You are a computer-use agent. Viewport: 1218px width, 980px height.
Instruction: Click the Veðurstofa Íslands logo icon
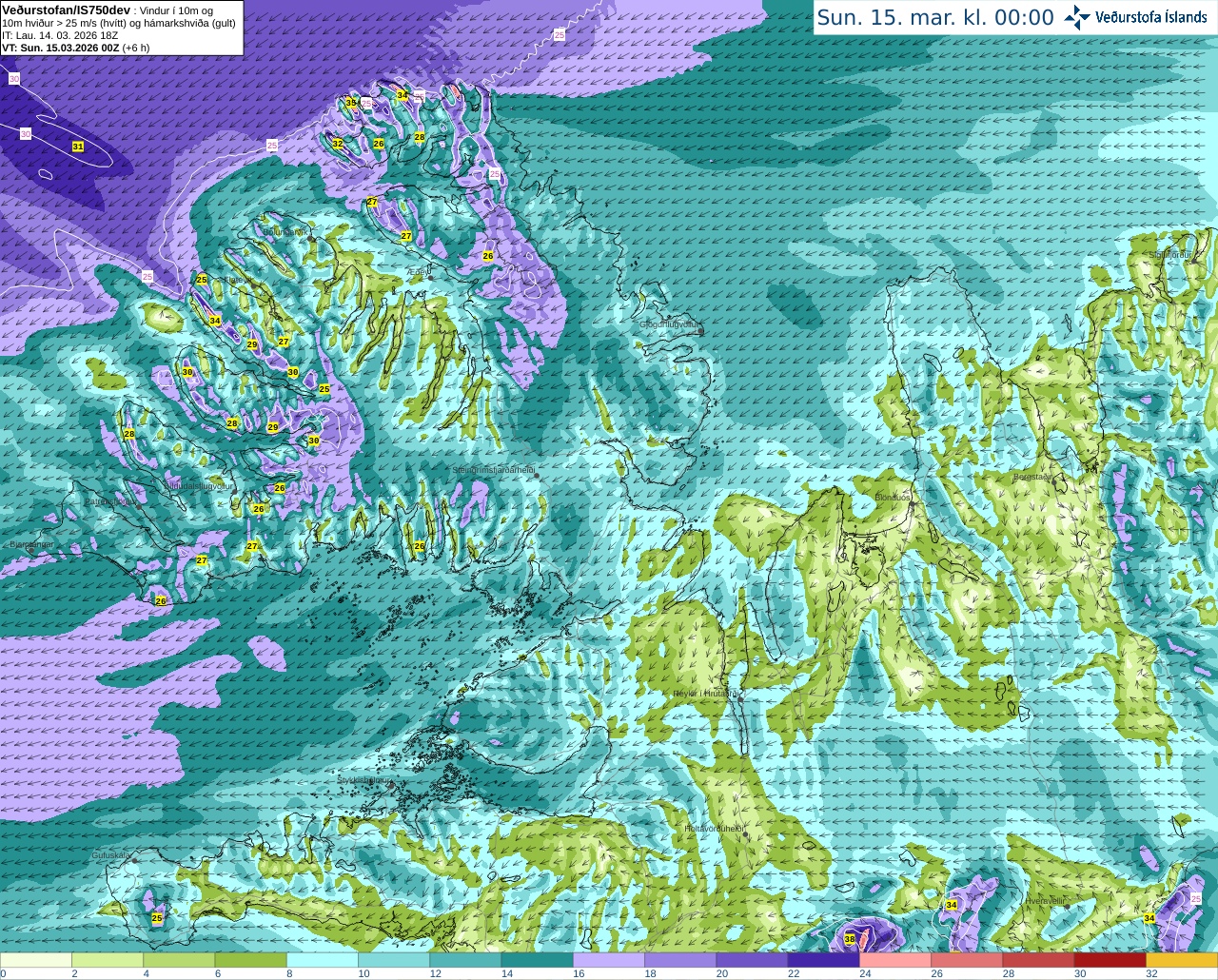(x=1076, y=17)
